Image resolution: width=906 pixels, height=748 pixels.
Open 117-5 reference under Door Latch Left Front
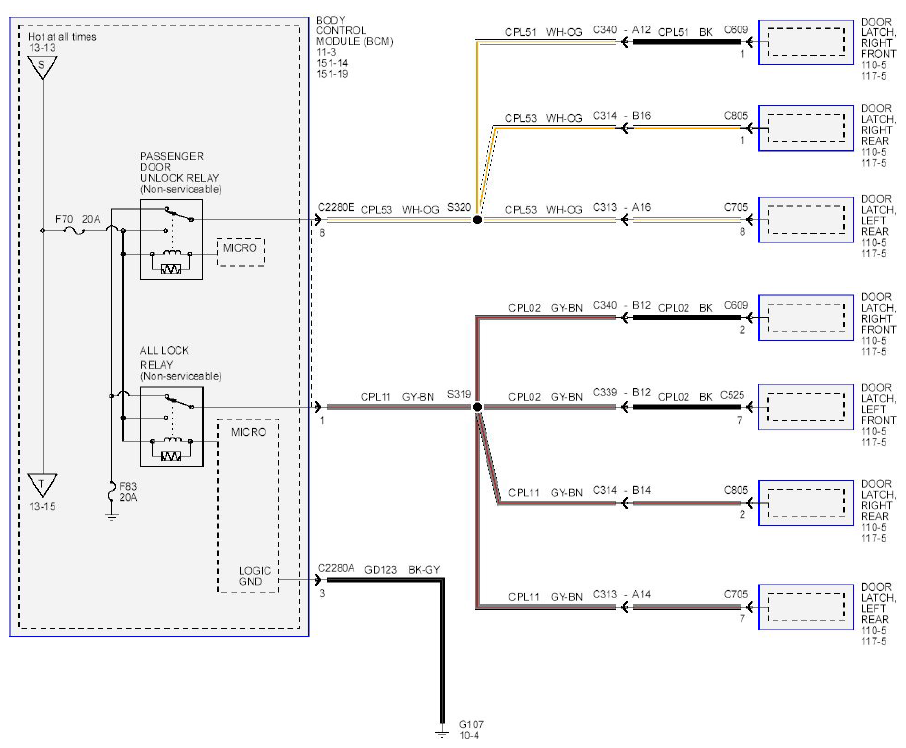(x=873, y=442)
